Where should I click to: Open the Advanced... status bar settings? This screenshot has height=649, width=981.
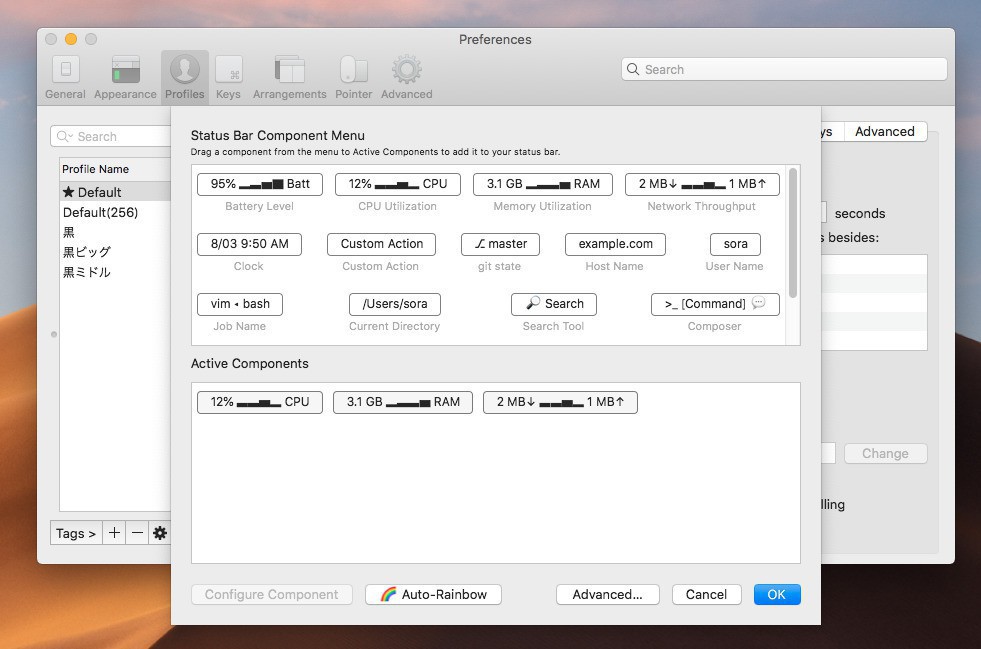point(607,594)
